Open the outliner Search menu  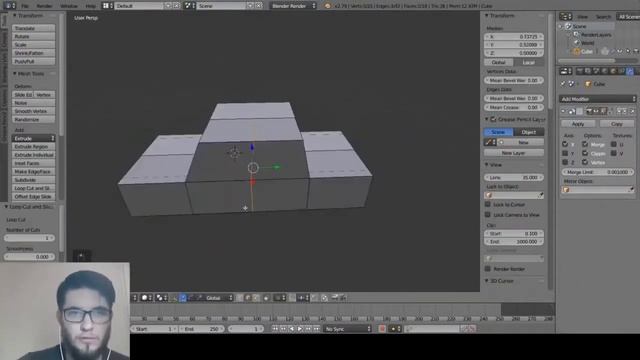click(x=603, y=17)
